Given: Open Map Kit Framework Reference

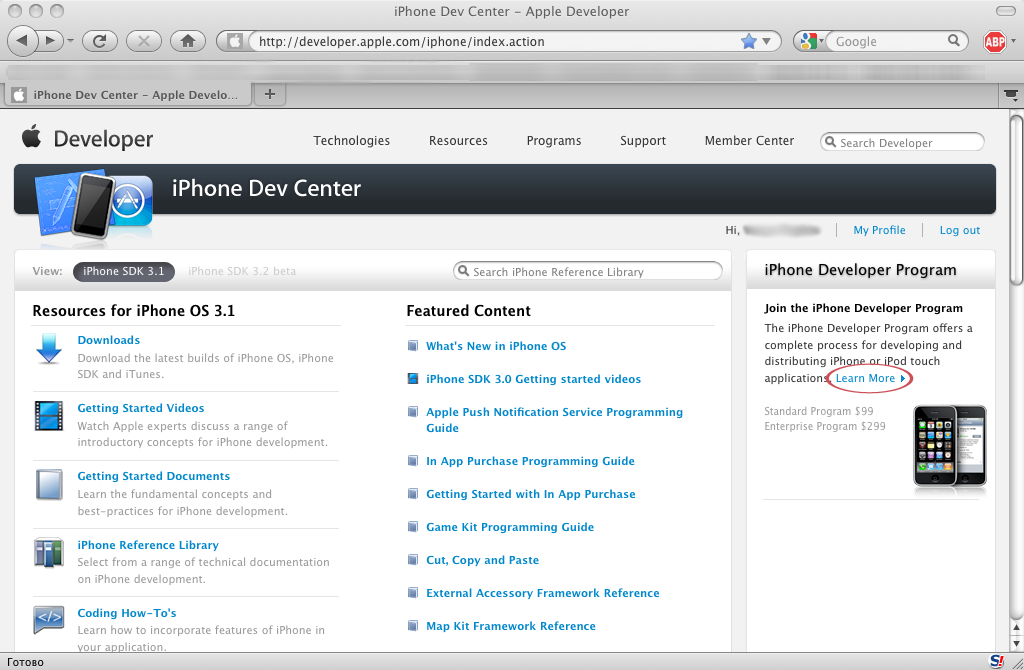Looking at the screenshot, I should point(511,626).
